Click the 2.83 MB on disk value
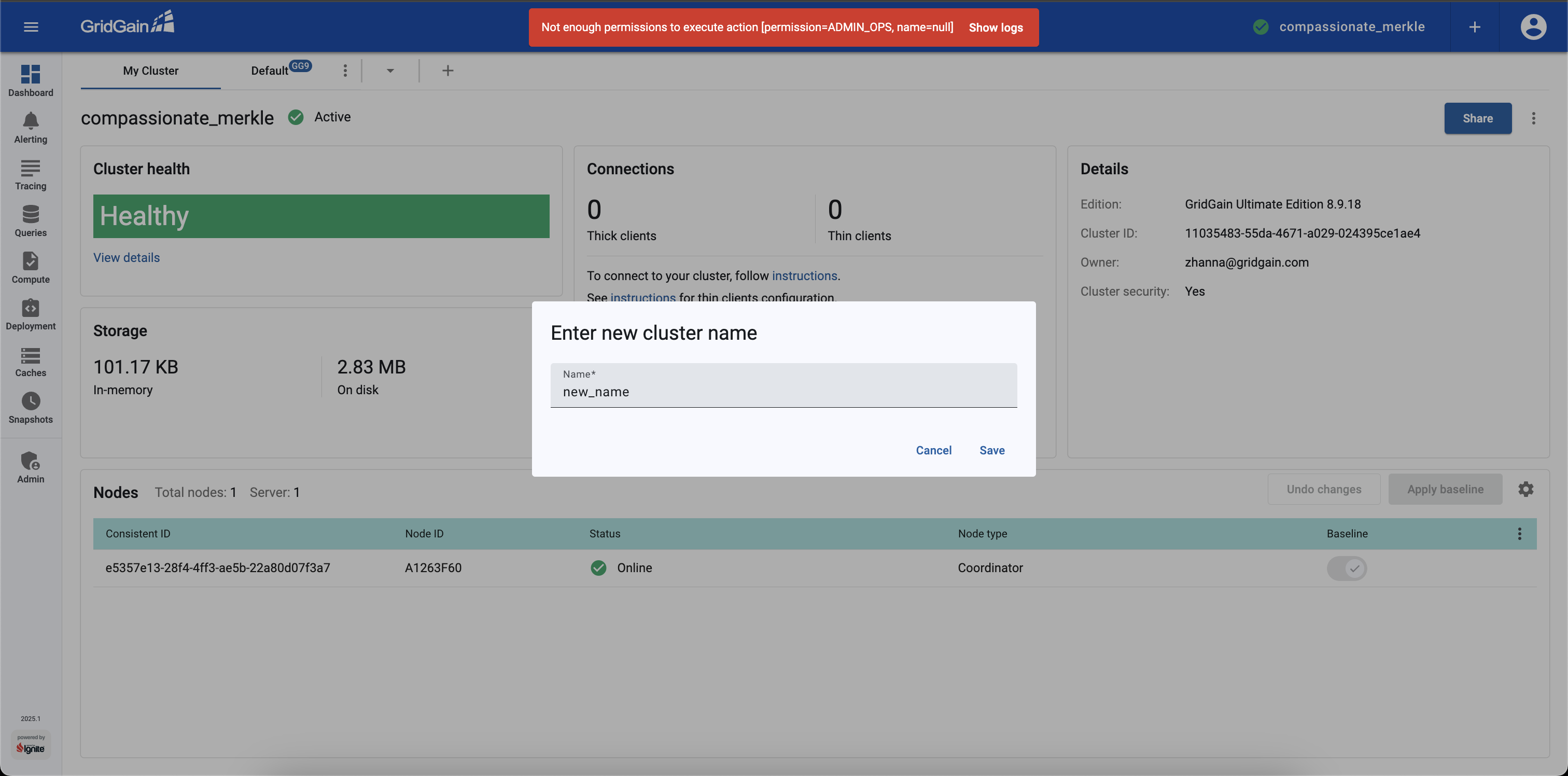This screenshot has height=776, width=1568. pos(371,367)
